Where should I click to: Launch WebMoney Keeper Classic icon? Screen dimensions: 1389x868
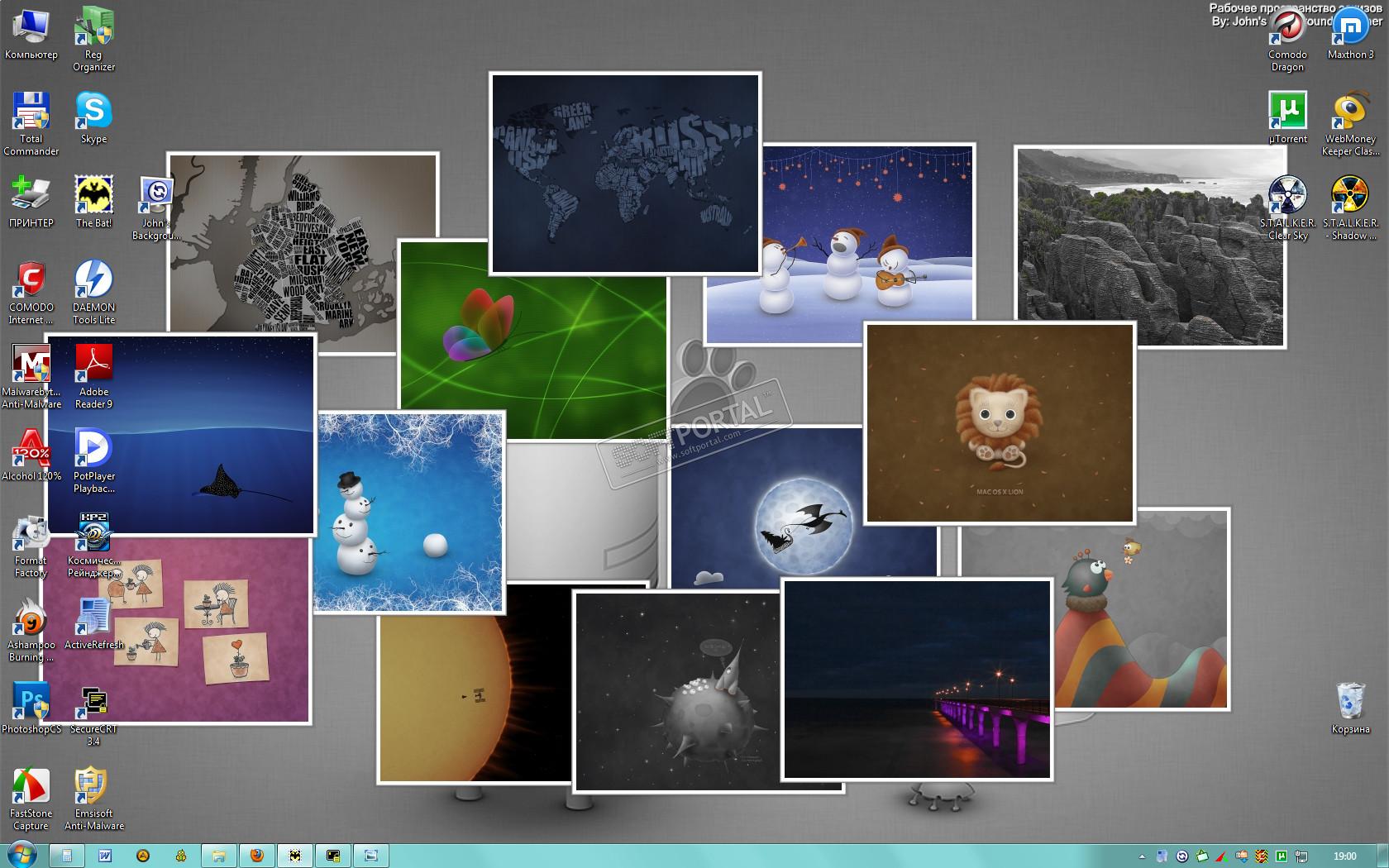pyautogui.click(x=1350, y=124)
